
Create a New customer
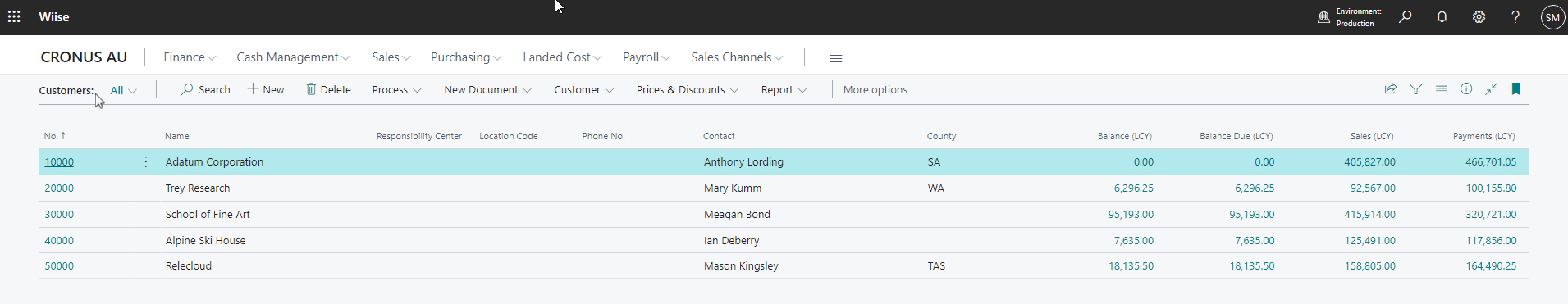tap(266, 89)
